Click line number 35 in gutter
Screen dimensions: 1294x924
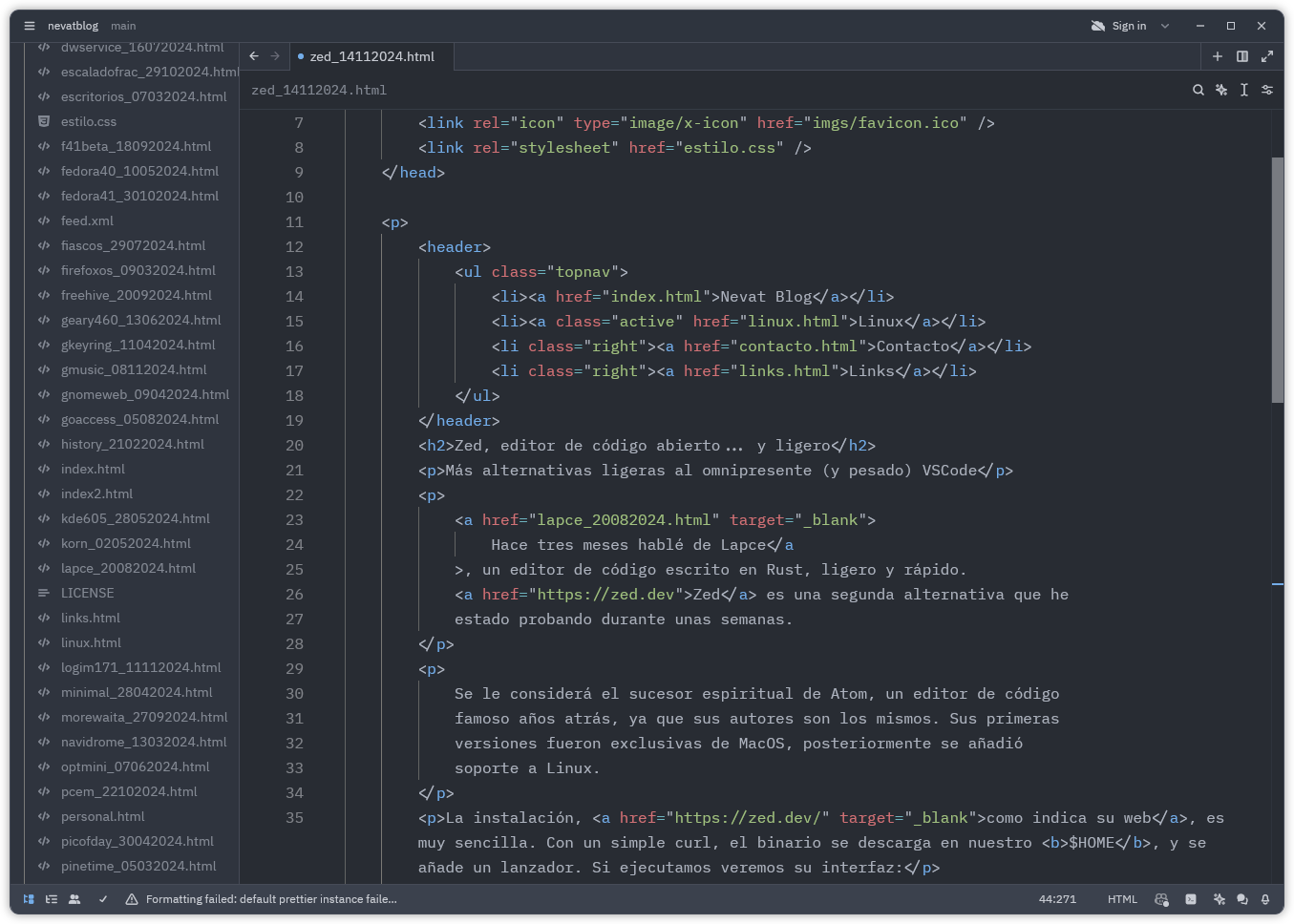click(294, 818)
